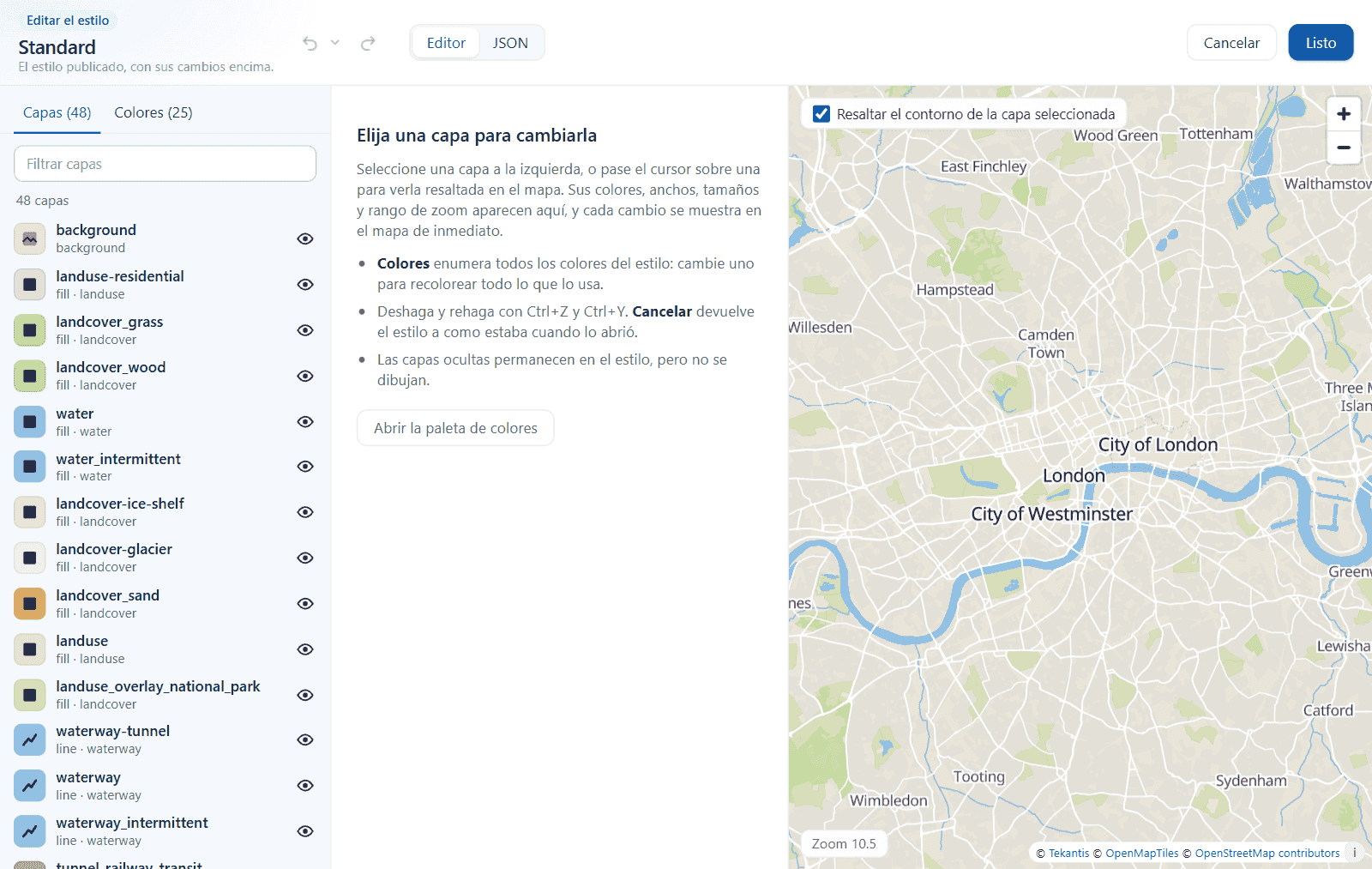Hide the water_intermittent layer

[x=305, y=467]
